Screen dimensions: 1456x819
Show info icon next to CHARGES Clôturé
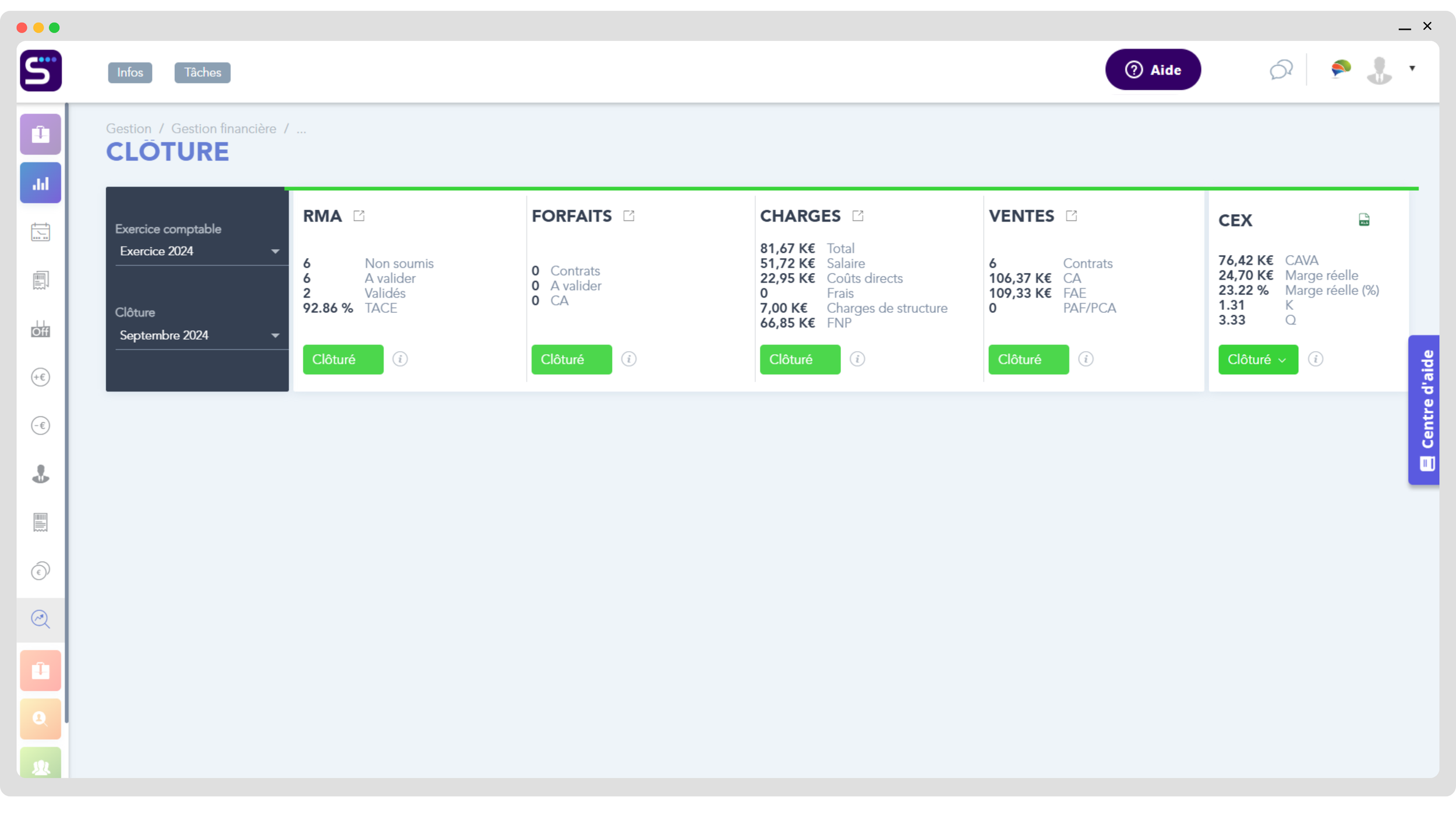[x=857, y=359]
